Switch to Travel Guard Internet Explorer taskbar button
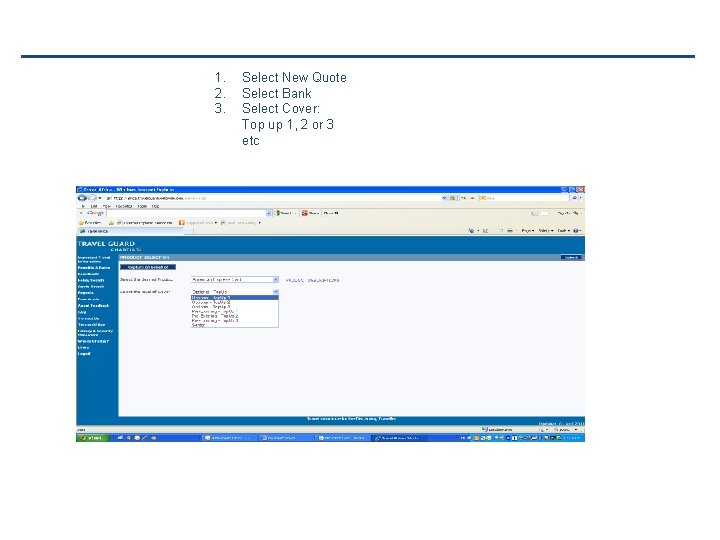 (x=399, y=438)
